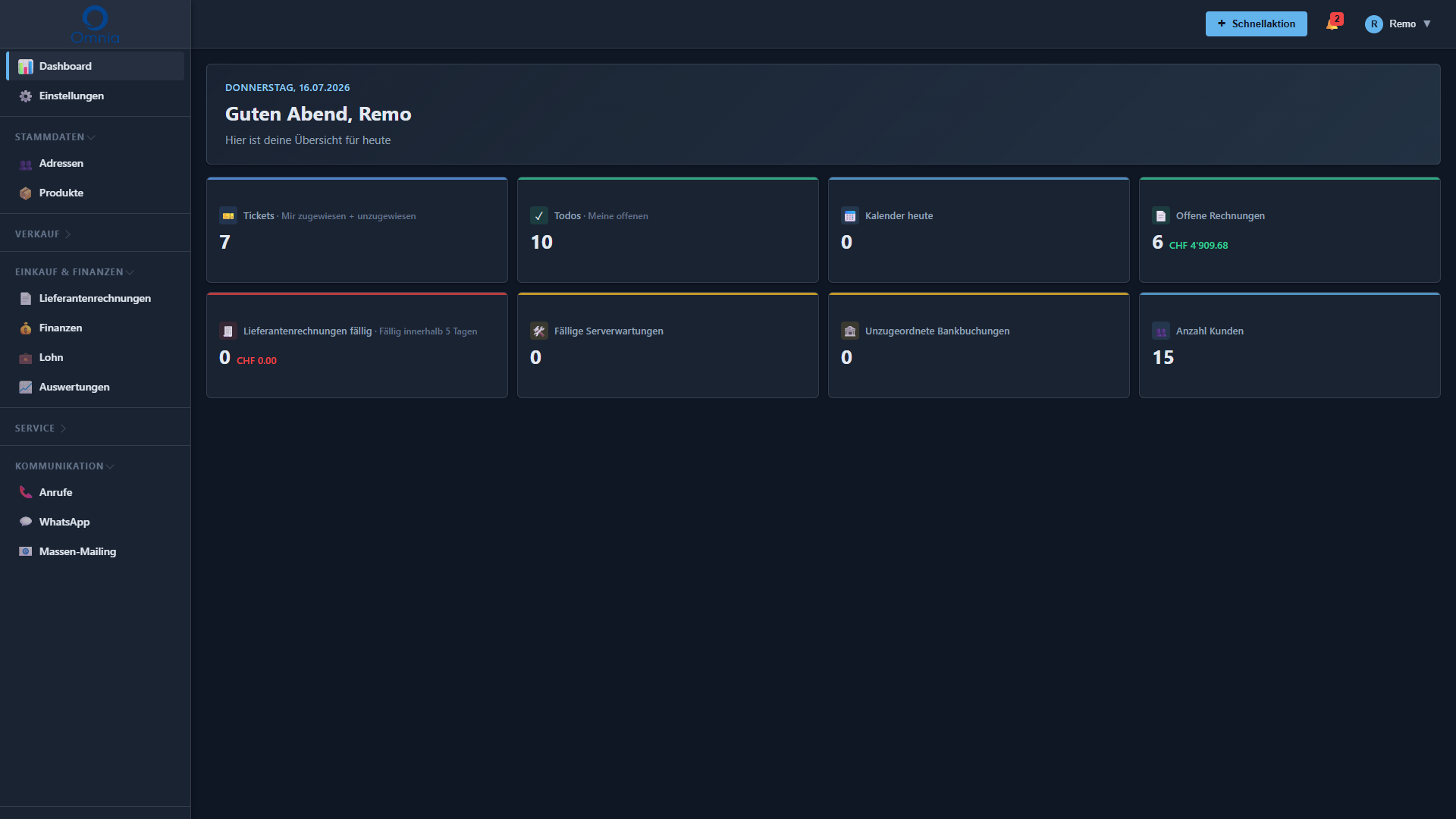1456x819 pixels.
Task: Open the WhatsApp sidebar link
Action: pyautogui.click(x=96, y=522)
